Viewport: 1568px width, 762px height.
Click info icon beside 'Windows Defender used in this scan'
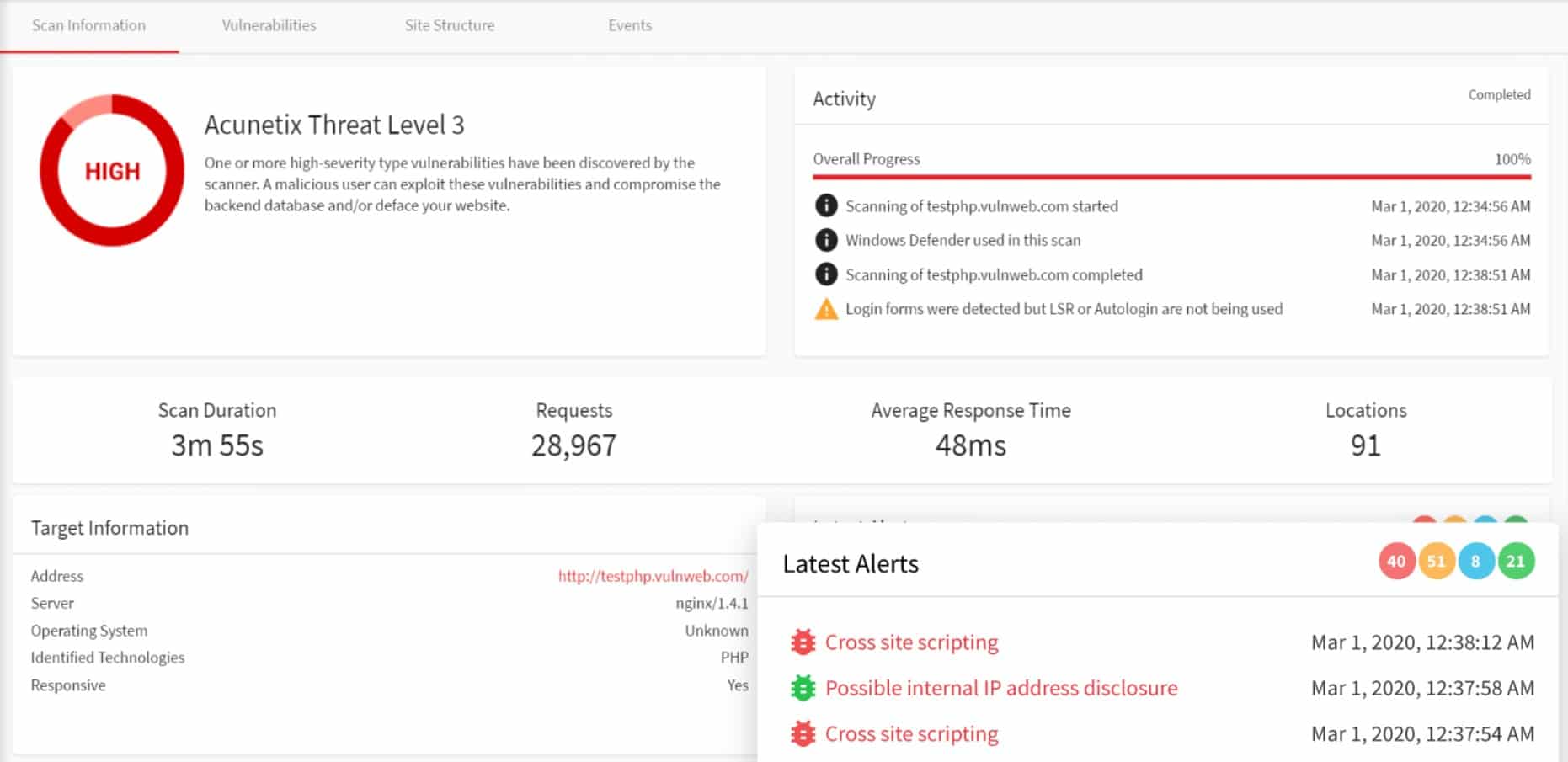[826, 240]
